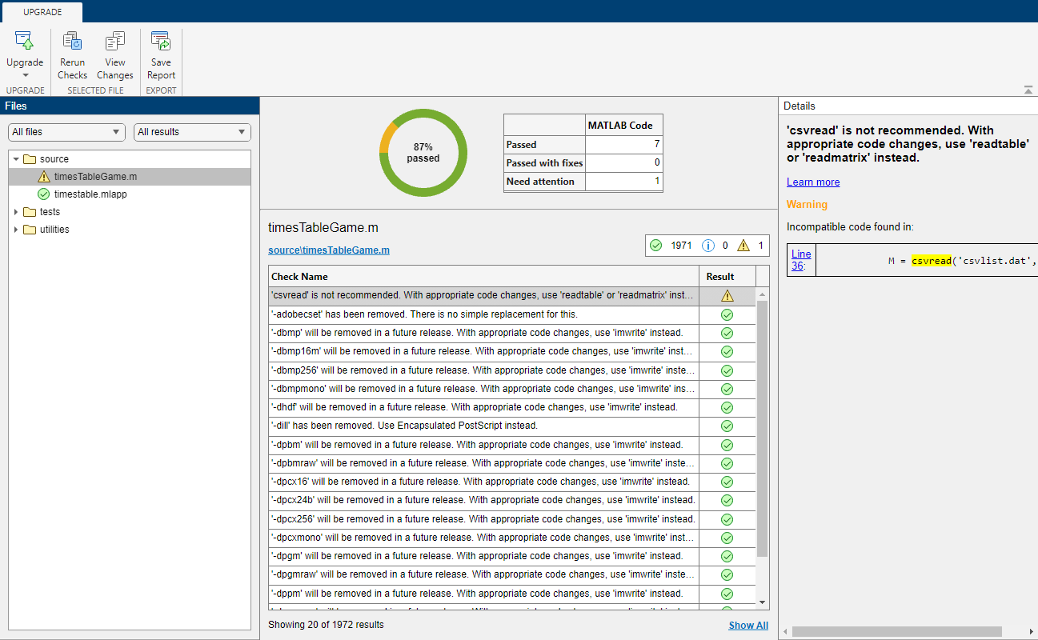Collapse the source folder
The image size is (1038, 640).
point(17,157)
